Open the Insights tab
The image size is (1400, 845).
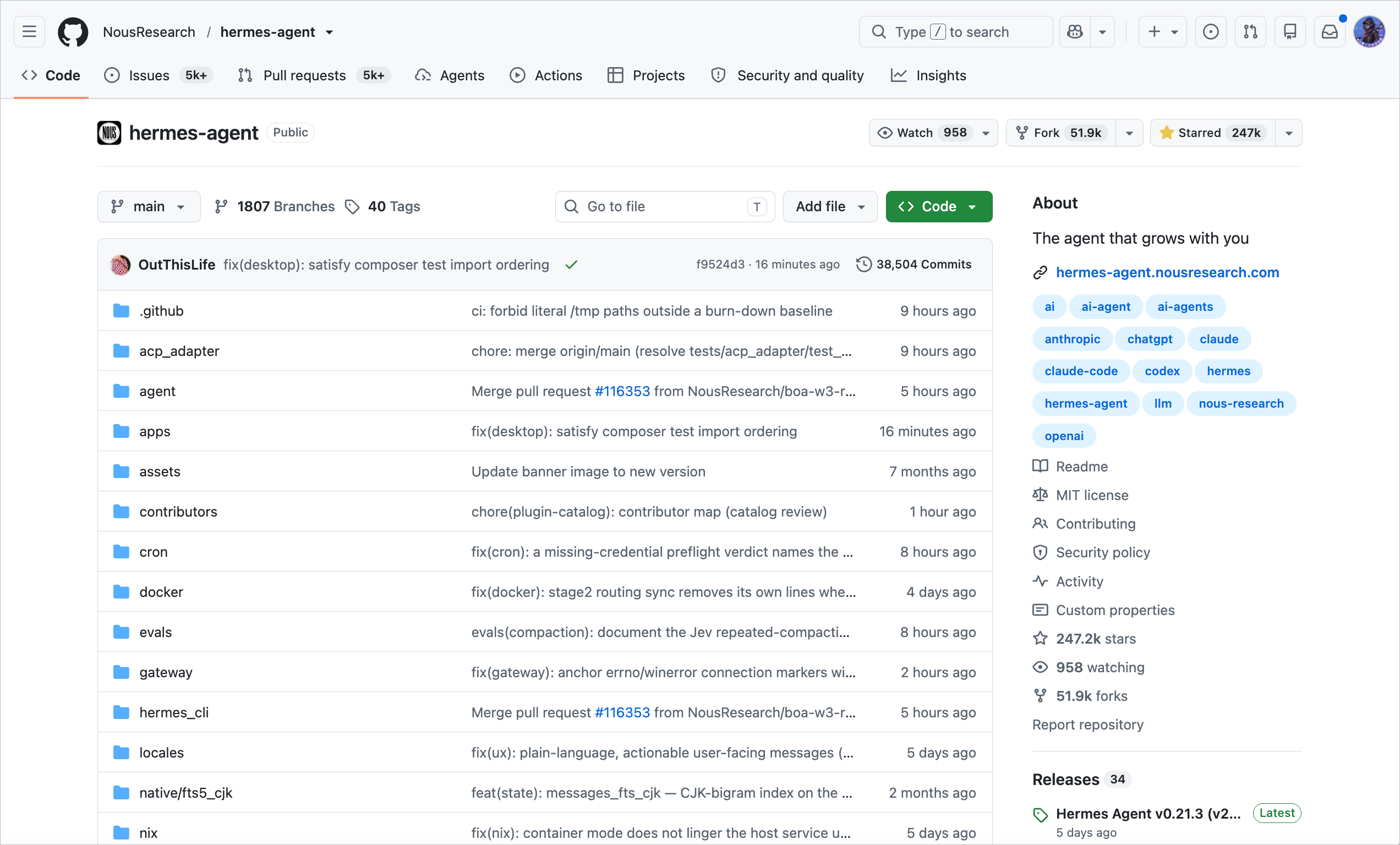(x=928, y=75)
